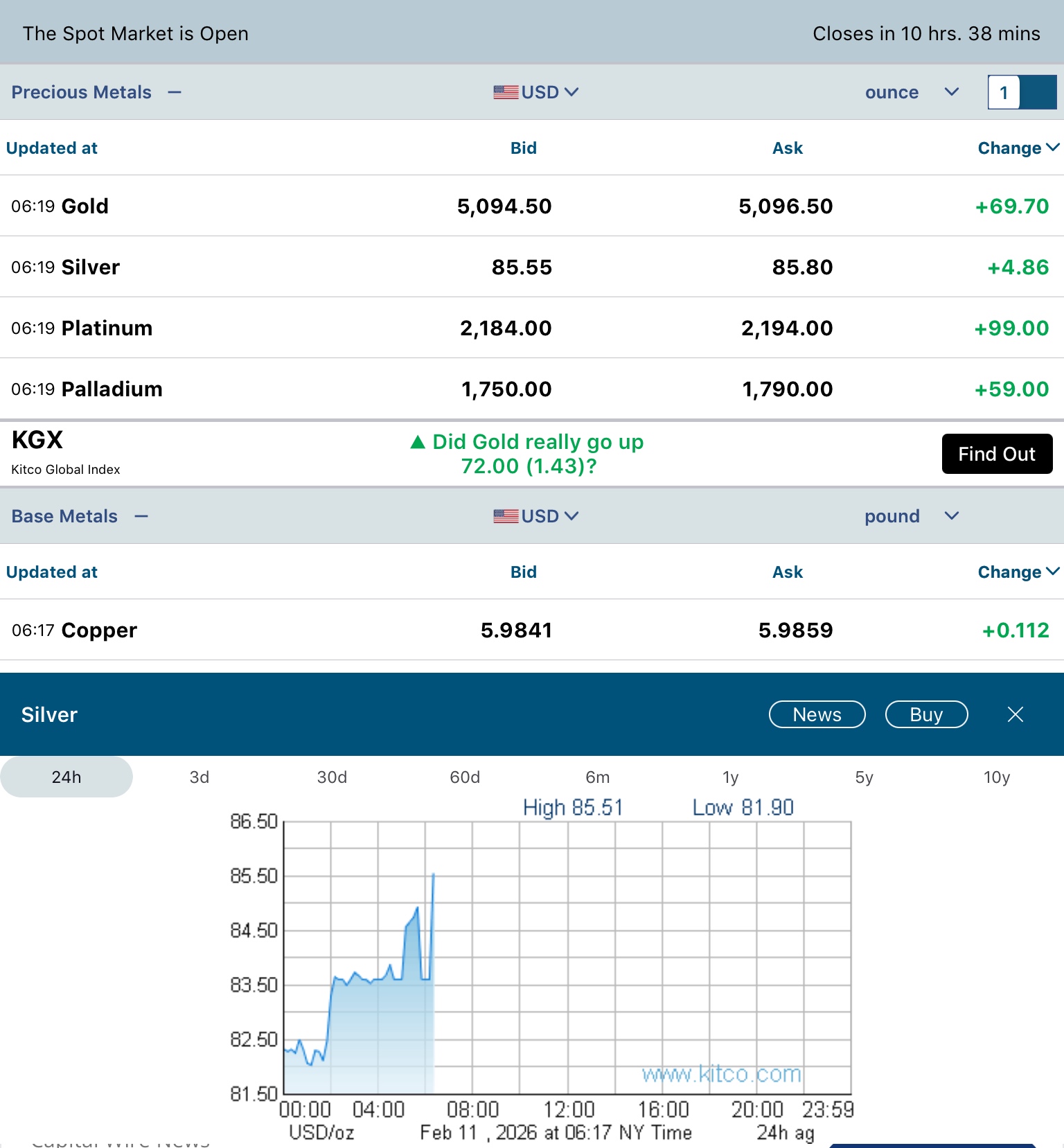Click the Copper ask price 5.9859
1064x1148 pixels.
795,630
